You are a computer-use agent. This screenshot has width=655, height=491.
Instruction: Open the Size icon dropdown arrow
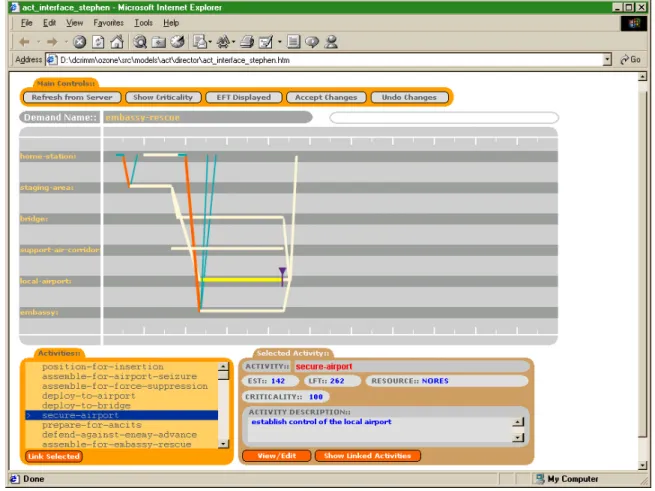click(234, 42)
